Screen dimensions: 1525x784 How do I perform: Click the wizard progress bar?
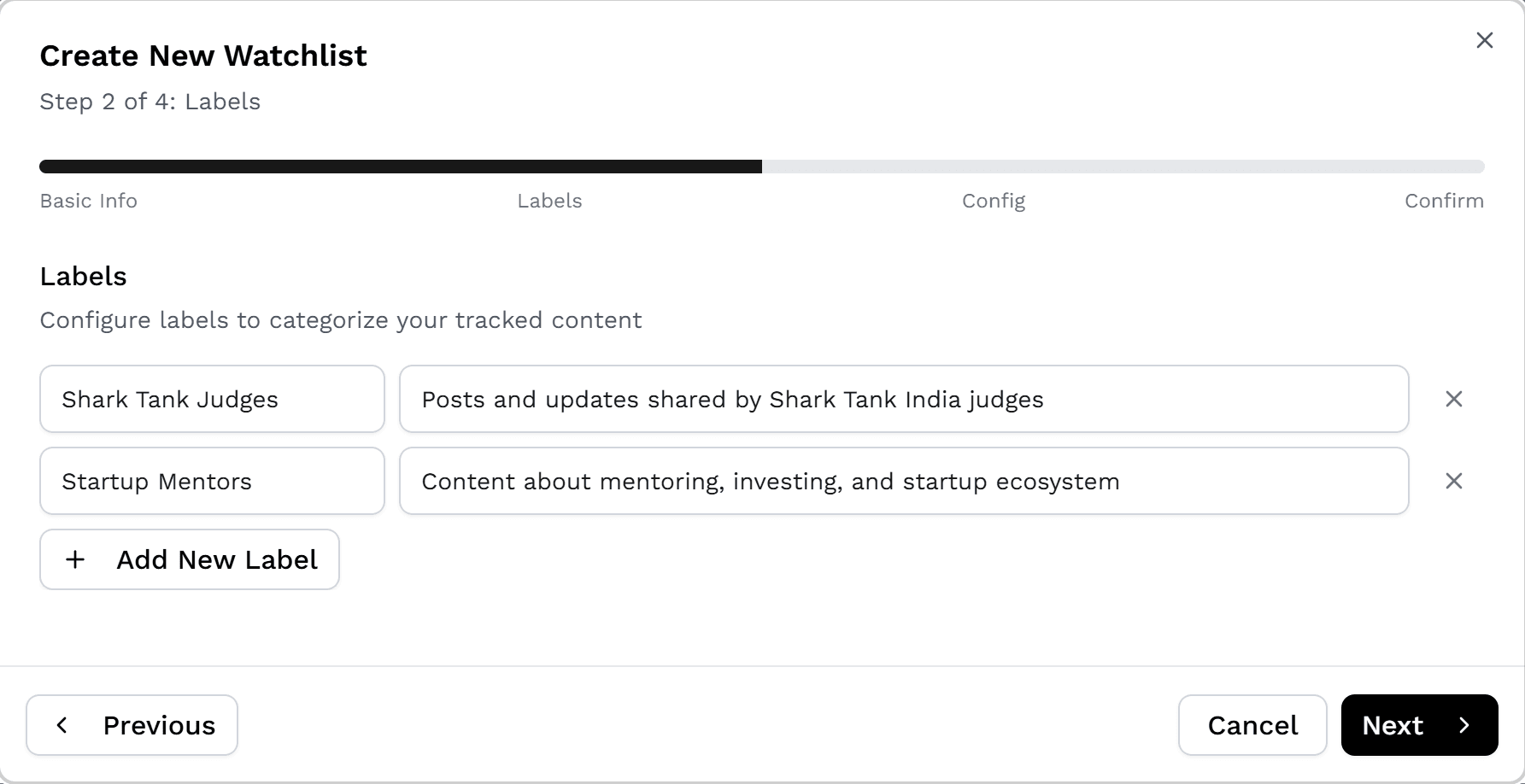tap(762, 167)
